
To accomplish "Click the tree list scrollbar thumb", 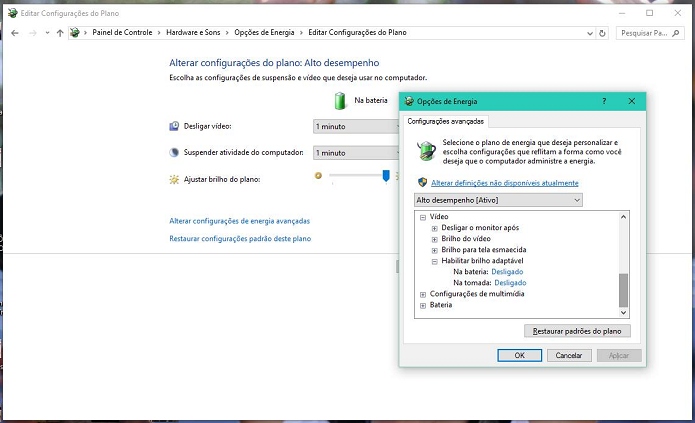I will [x=623, y=290].
